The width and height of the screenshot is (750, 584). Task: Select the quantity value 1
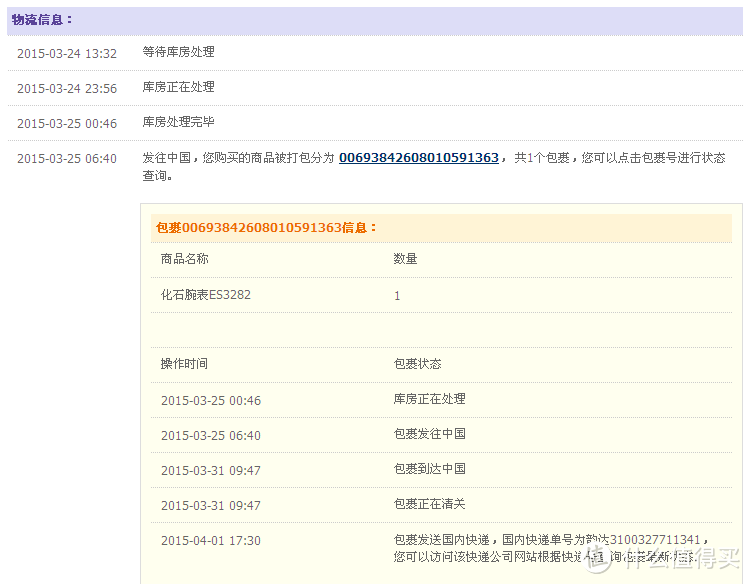pyautogui.click(x=397, y=296)
